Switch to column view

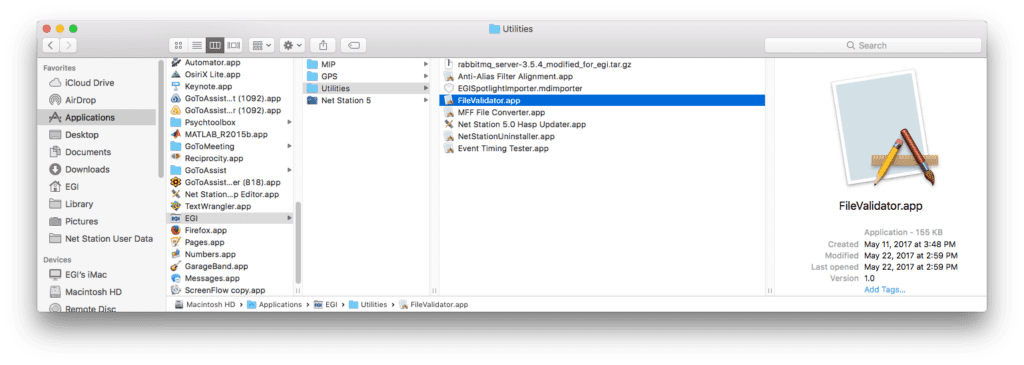214,45
